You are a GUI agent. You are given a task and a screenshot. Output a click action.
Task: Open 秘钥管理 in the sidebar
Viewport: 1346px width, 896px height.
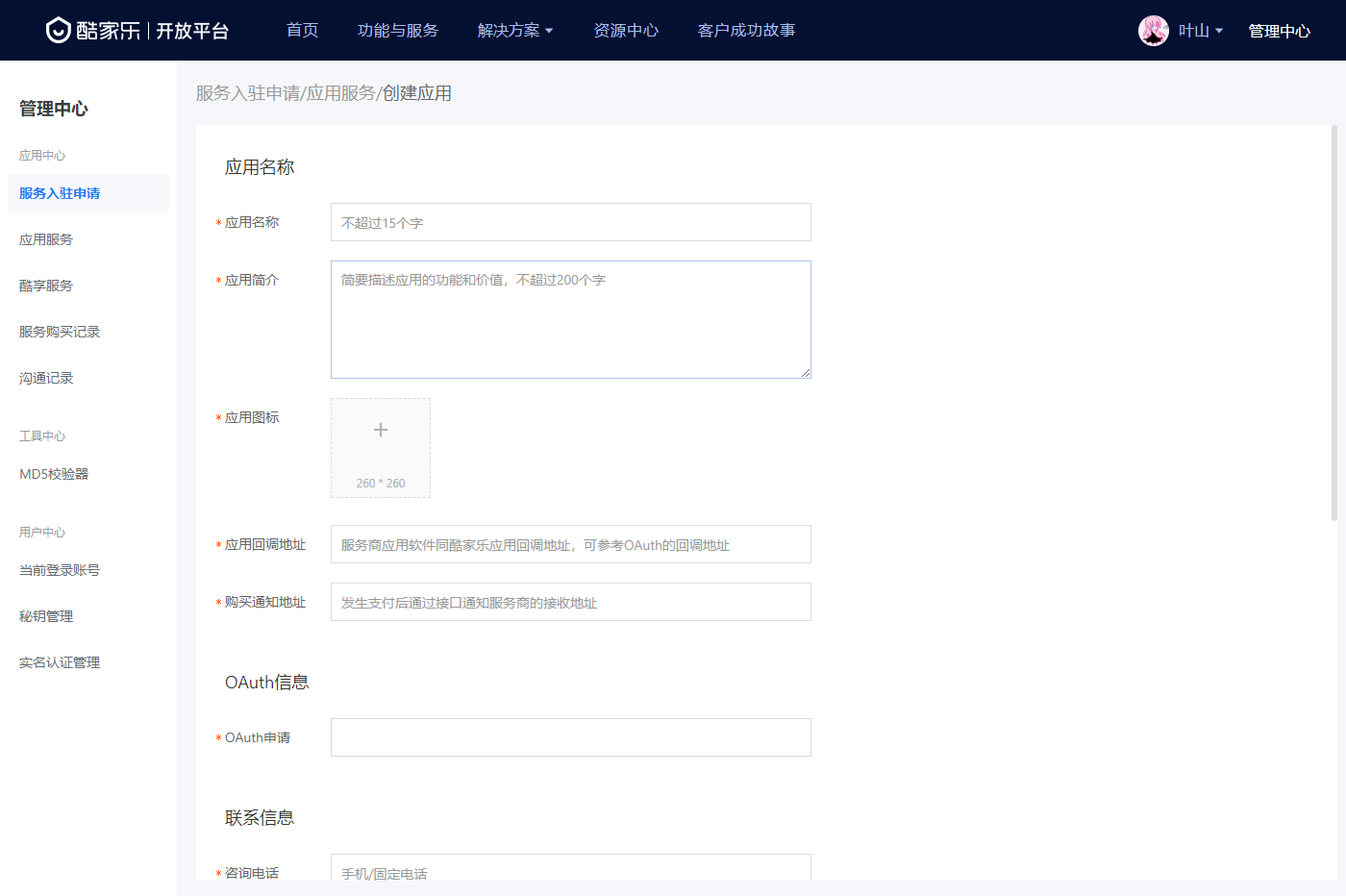click(x=46, y=616)
